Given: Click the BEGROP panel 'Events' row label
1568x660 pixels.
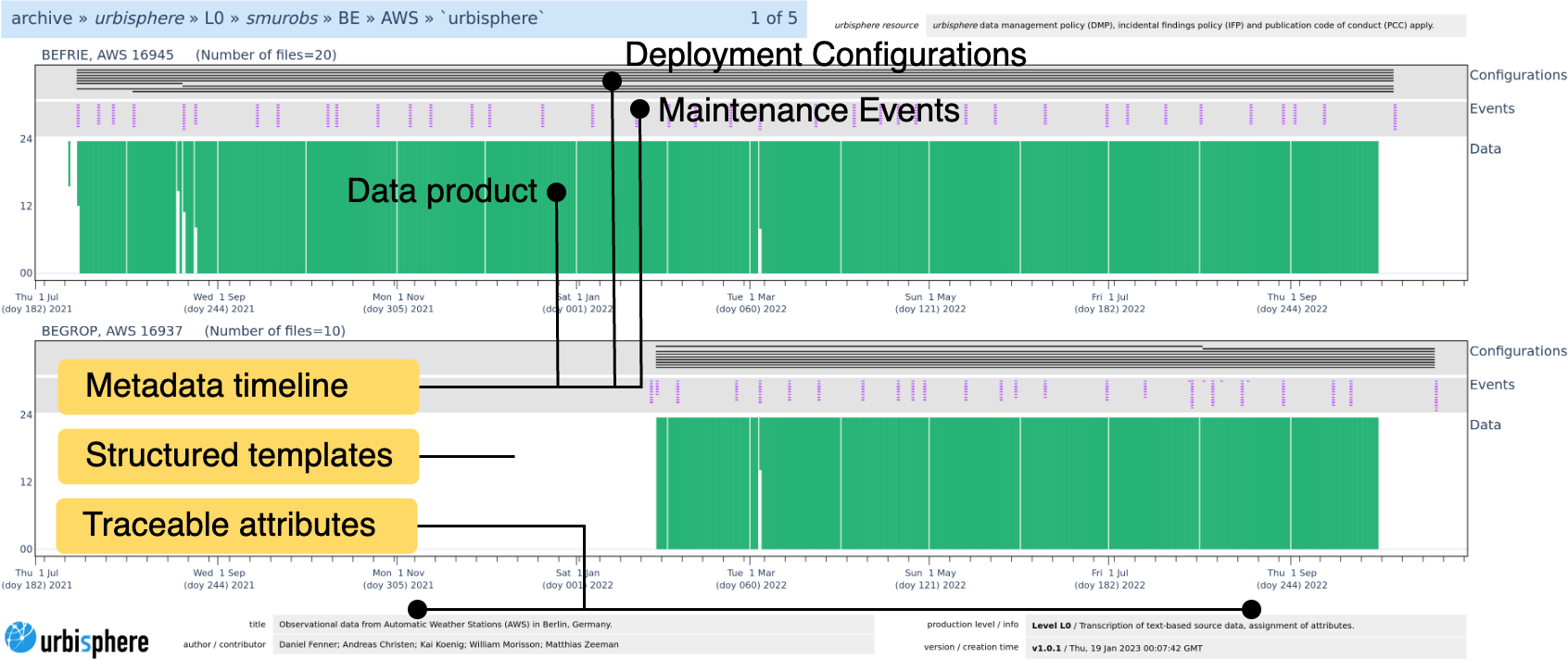Looking at the screenshot, I should [1491, 385].
